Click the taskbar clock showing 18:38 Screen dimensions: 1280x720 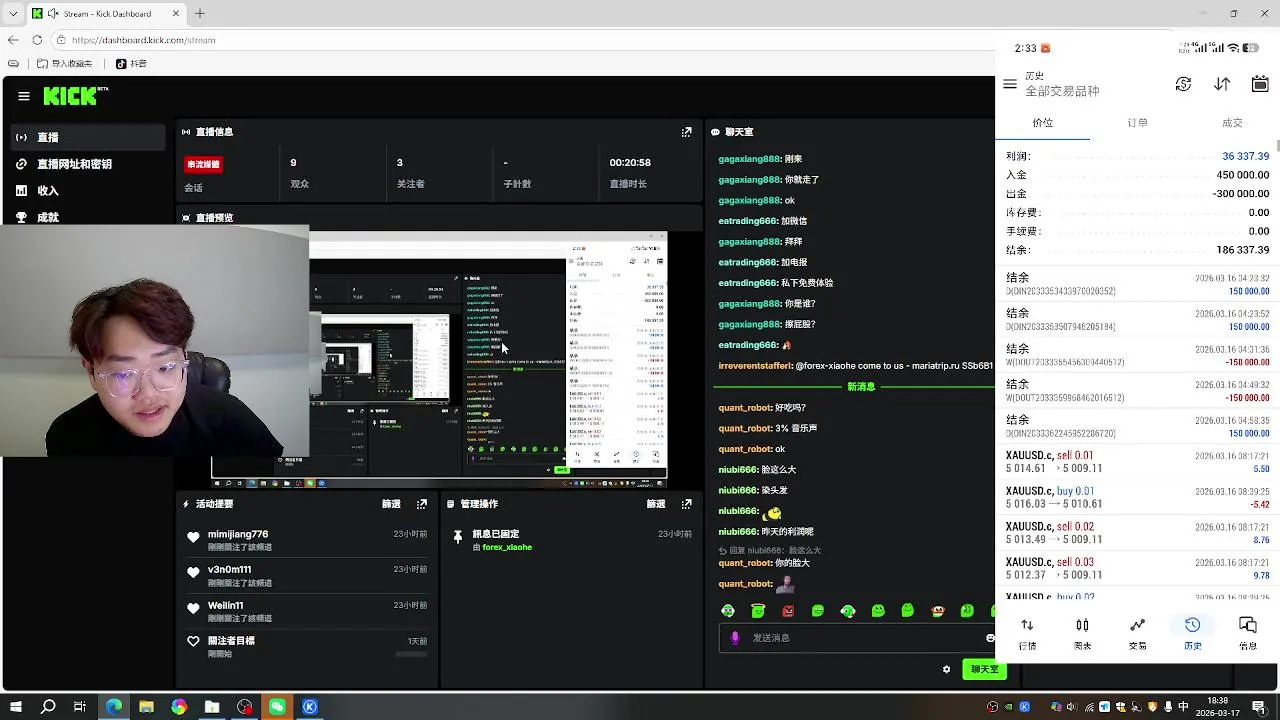1217,707
